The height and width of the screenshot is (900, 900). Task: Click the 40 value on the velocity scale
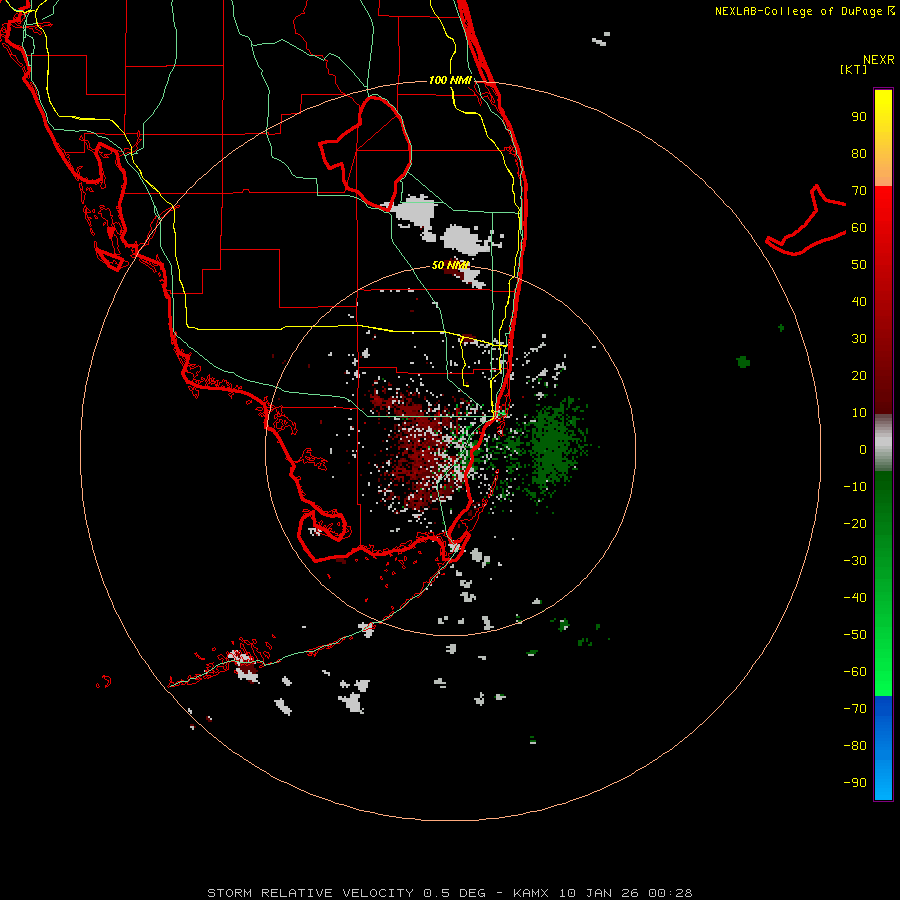859,301
